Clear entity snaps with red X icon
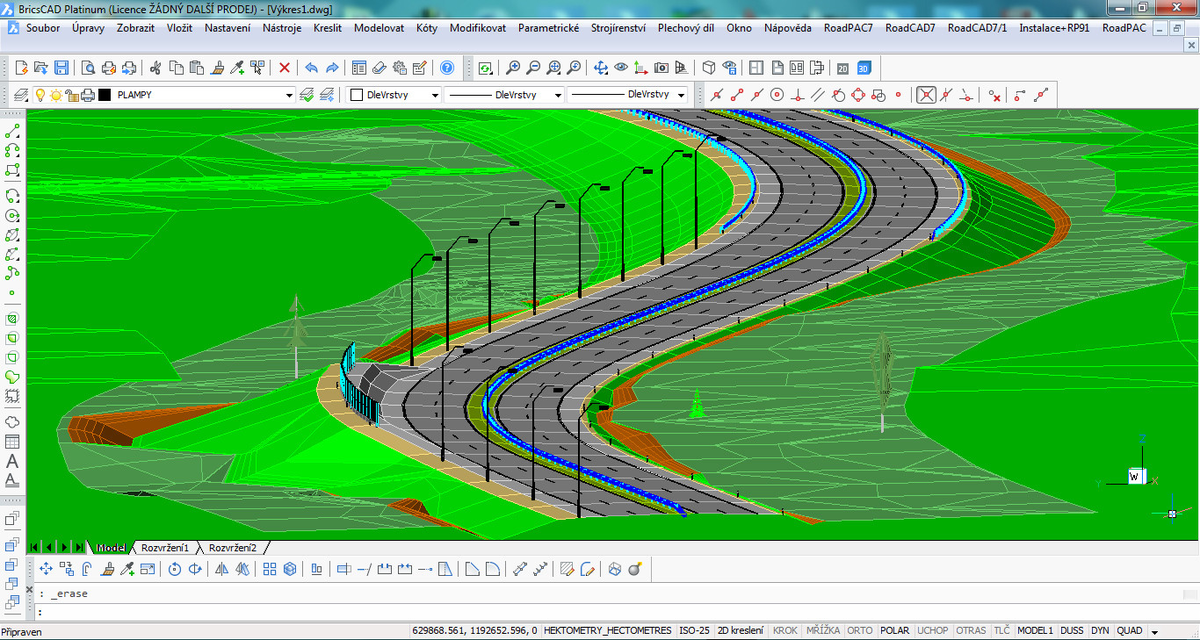The width and height of the screenshot is (1200, 640). point(995,95)
